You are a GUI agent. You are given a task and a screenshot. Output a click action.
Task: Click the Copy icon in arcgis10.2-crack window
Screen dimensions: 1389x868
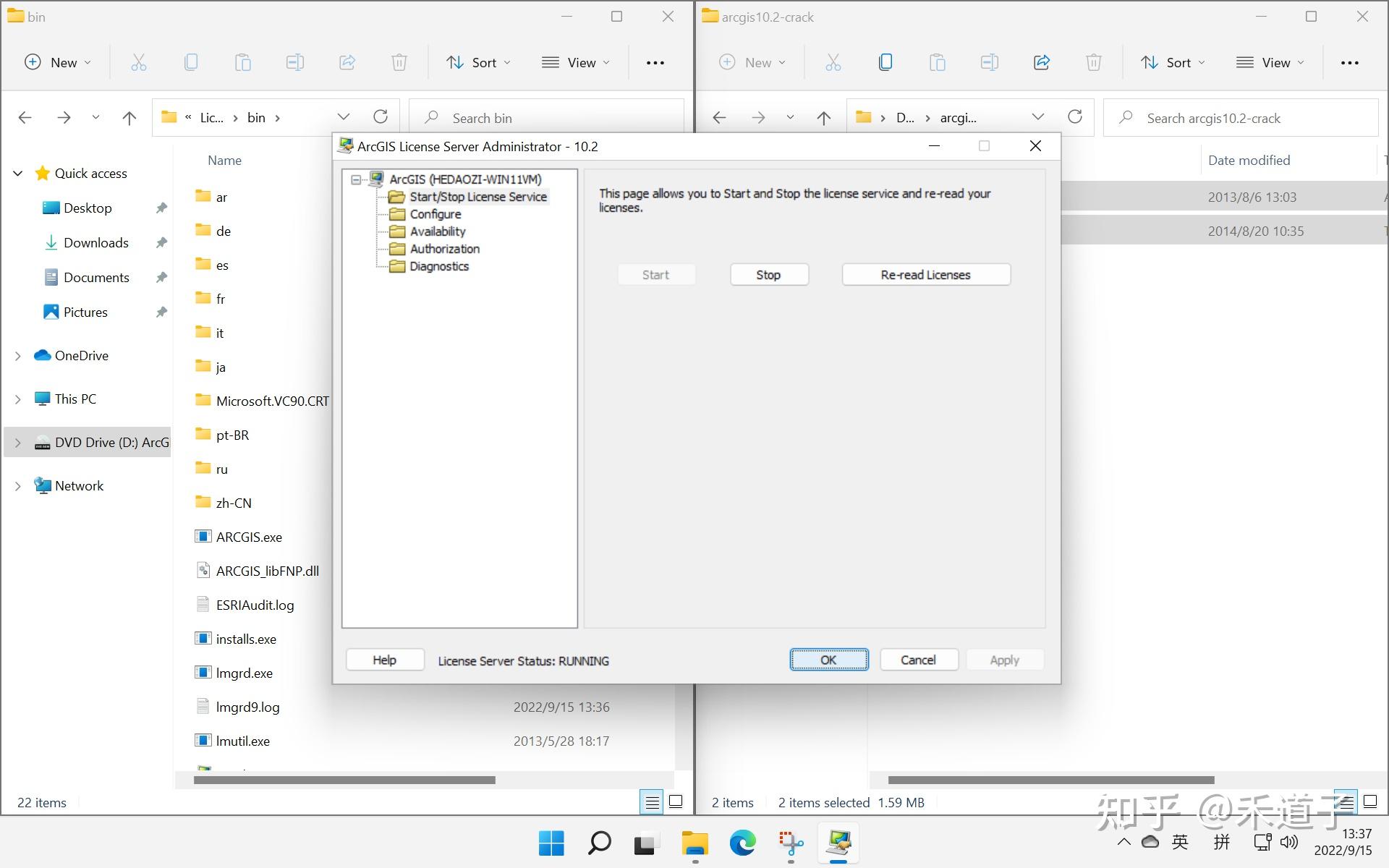coord(885,63)
